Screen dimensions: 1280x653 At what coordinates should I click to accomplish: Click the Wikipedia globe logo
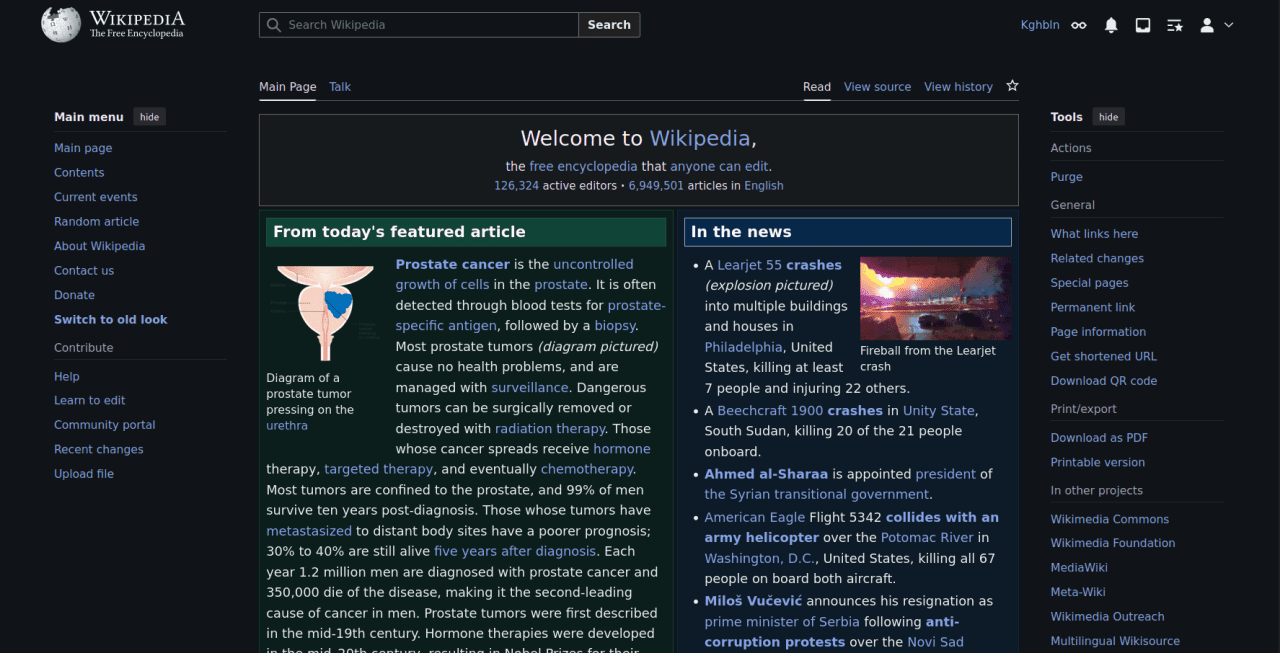point(61,24)
